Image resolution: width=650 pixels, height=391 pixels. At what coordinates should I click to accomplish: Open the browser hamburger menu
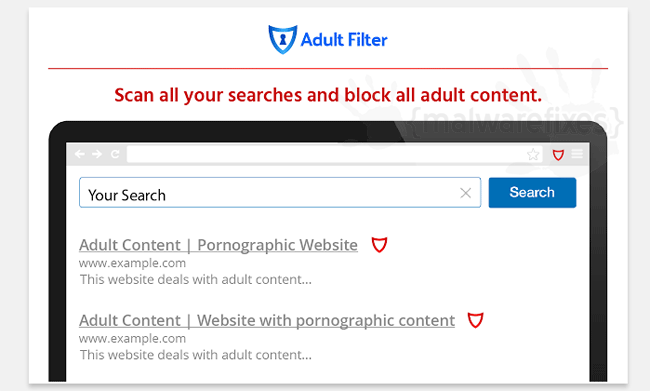pos(577,154)
